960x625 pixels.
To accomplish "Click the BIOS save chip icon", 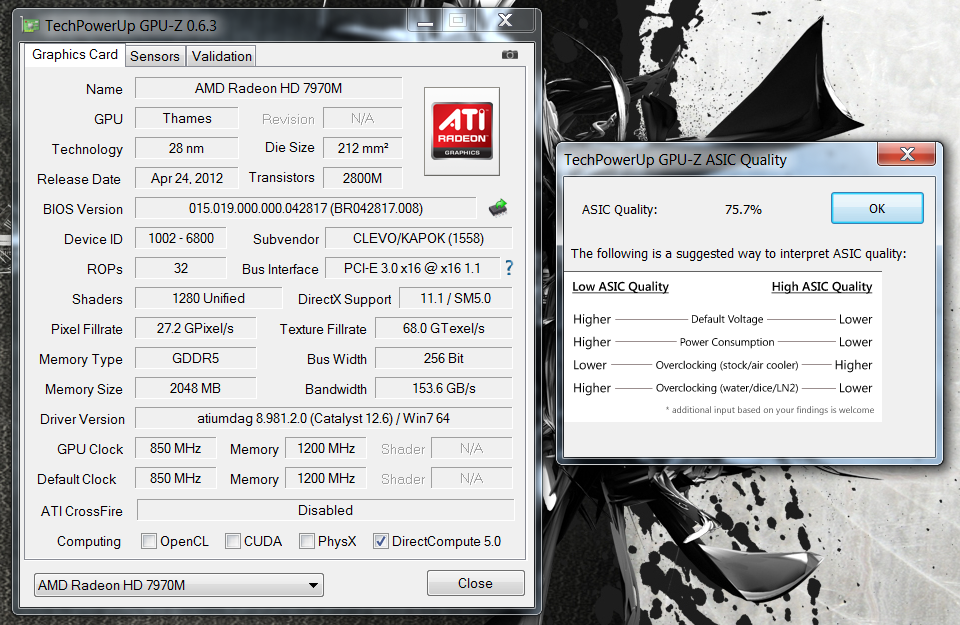I will coord(498,208).
